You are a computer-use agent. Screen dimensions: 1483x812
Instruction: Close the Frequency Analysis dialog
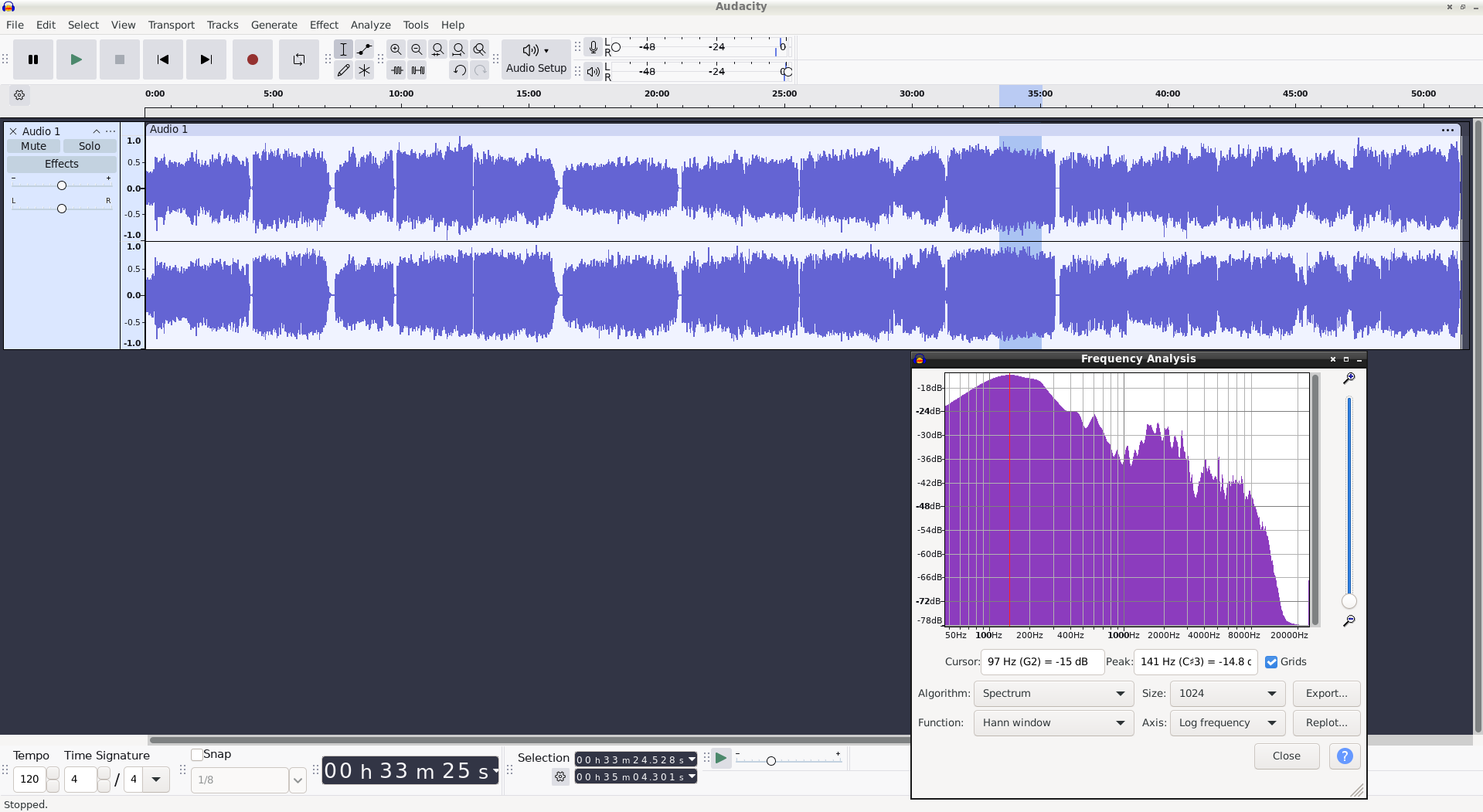tap(1286, 756)
